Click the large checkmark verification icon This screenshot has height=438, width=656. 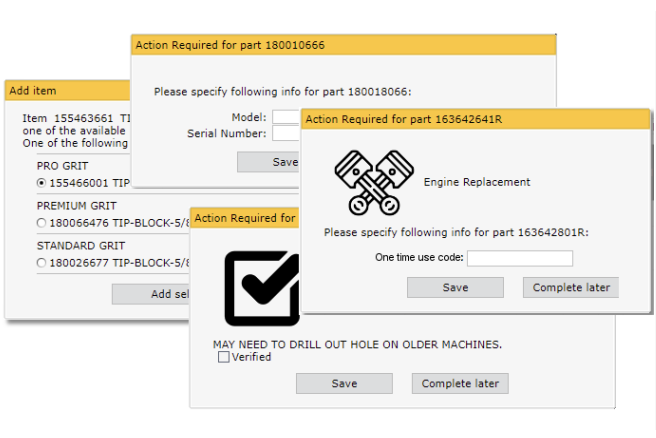pyautogui.click(x=261, y=288)
